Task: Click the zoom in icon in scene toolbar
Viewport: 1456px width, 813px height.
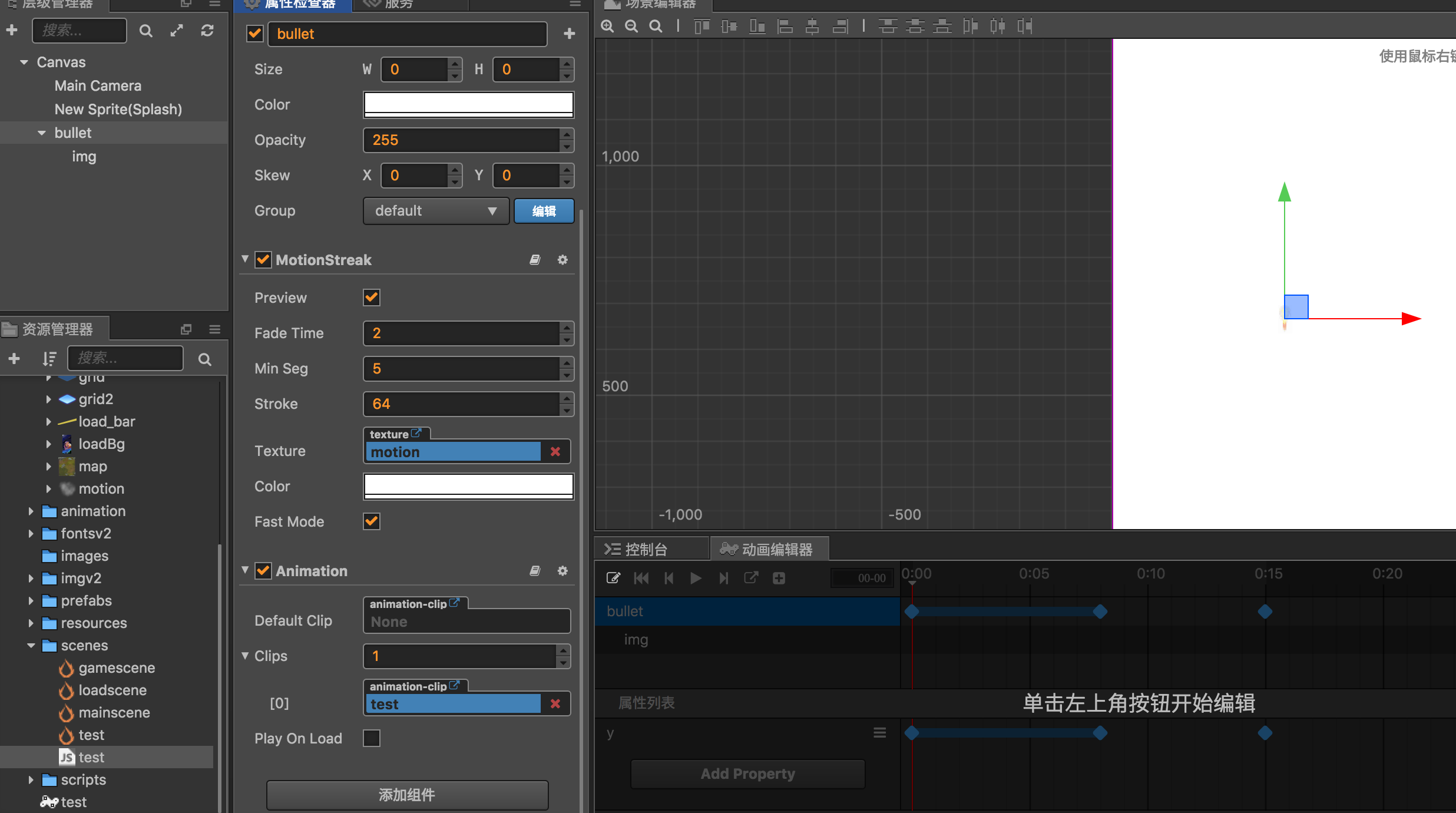Action: pyautogui.click(x=607, y=26)
